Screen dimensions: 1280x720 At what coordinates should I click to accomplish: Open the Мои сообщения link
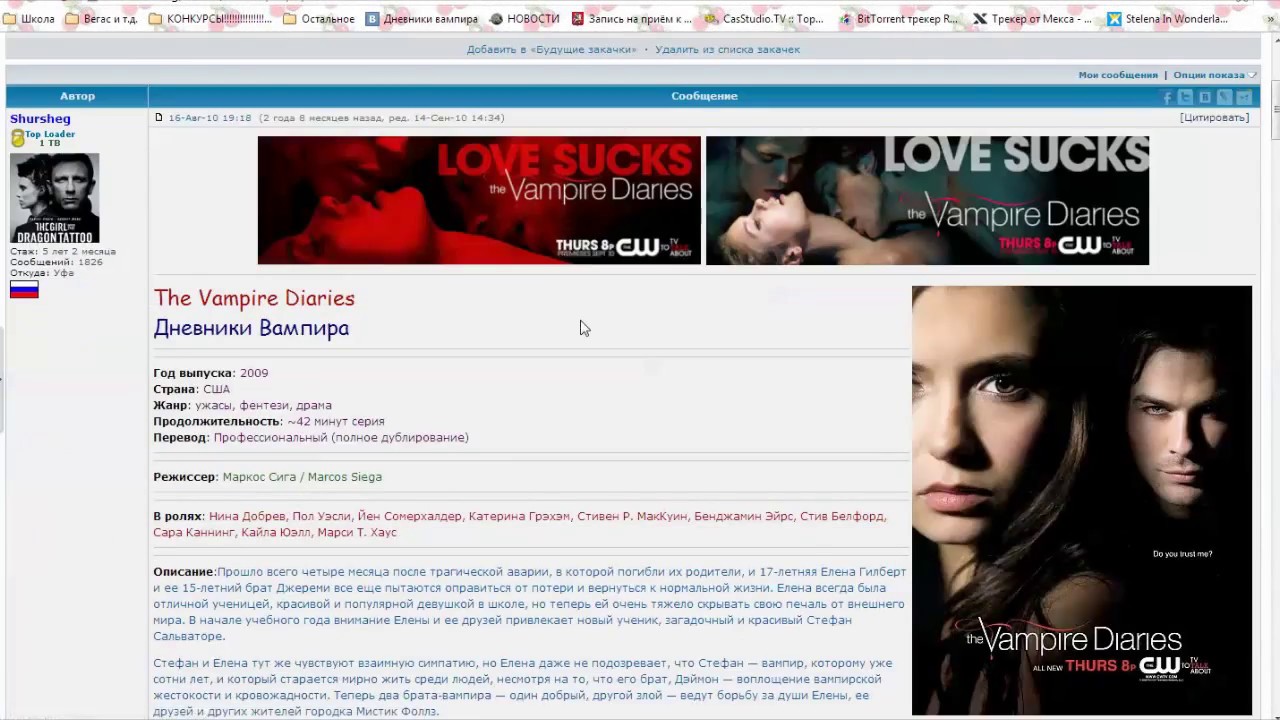[x=1117, y=75]
